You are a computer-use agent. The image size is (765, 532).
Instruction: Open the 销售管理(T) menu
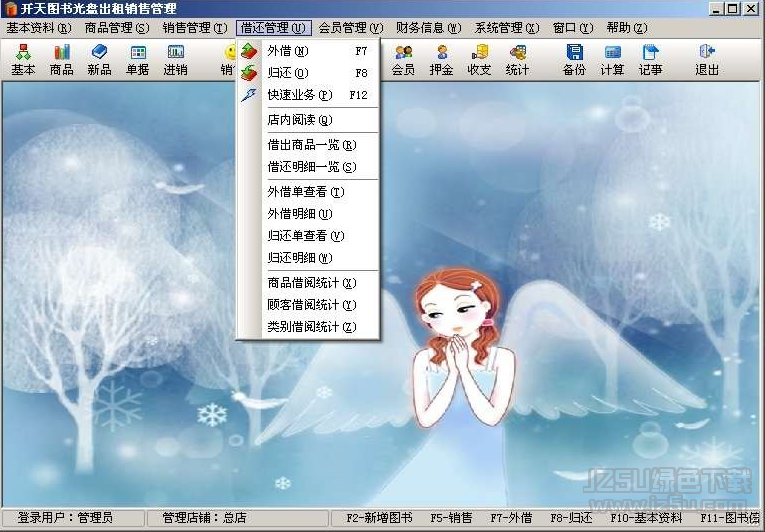tap(195, 28)
